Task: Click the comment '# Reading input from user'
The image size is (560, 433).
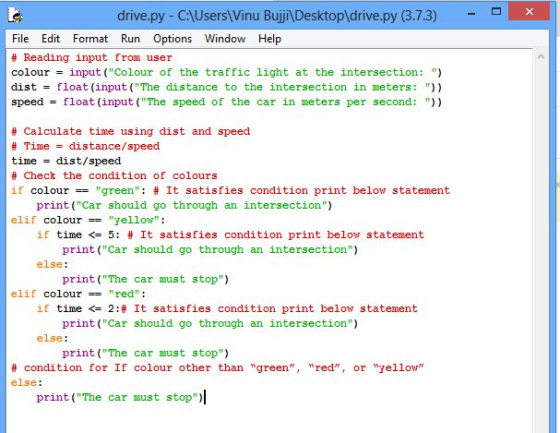Action: point(92,58)
